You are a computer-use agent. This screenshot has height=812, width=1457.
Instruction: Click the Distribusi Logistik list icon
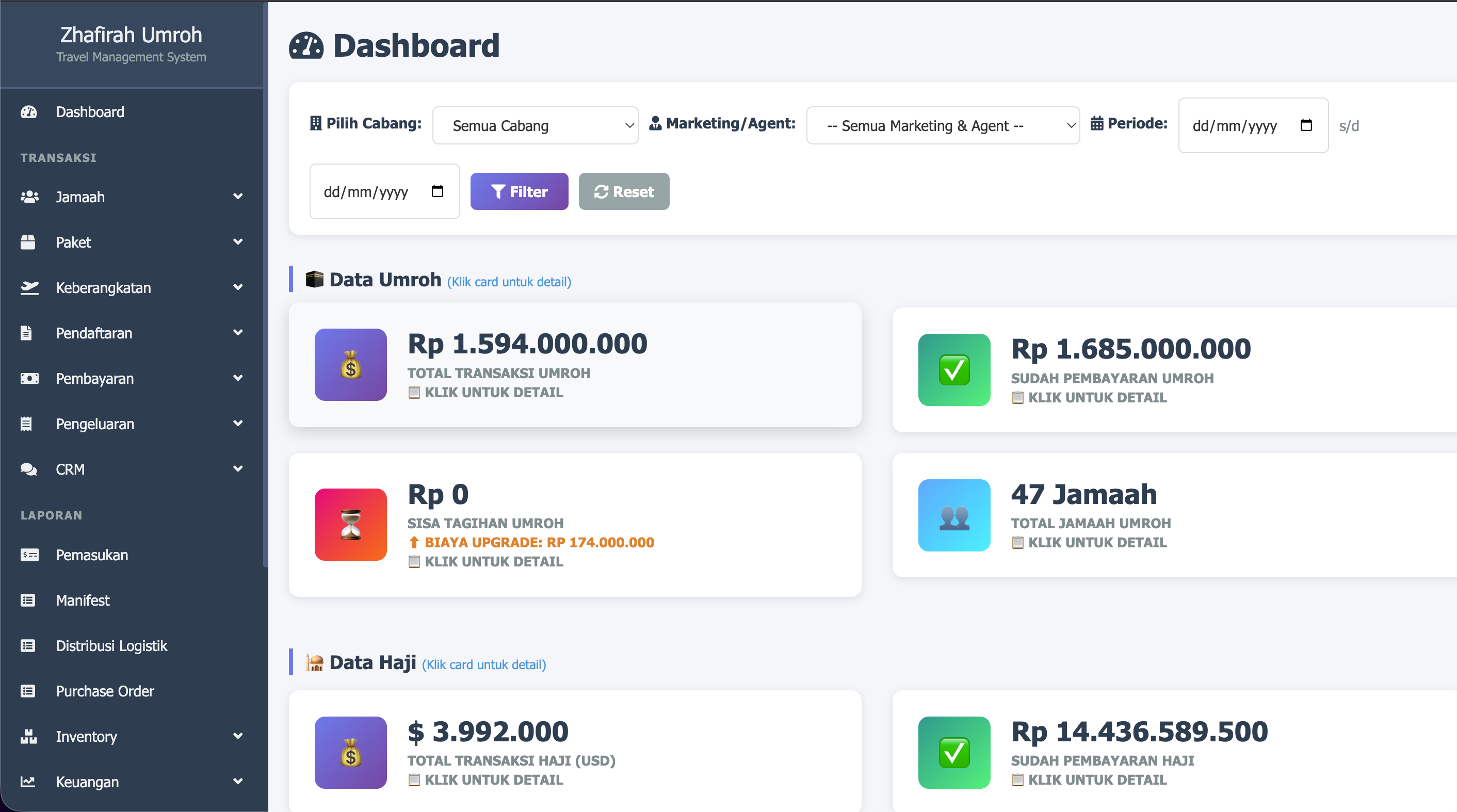[28, 645]
